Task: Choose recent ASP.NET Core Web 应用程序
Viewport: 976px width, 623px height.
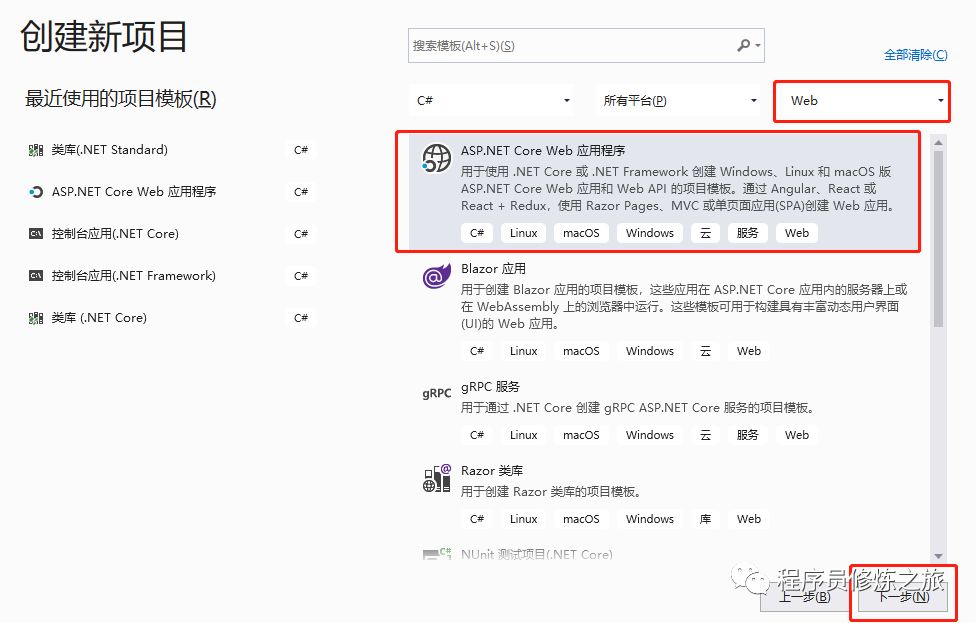Action: [x=171, y=192]
